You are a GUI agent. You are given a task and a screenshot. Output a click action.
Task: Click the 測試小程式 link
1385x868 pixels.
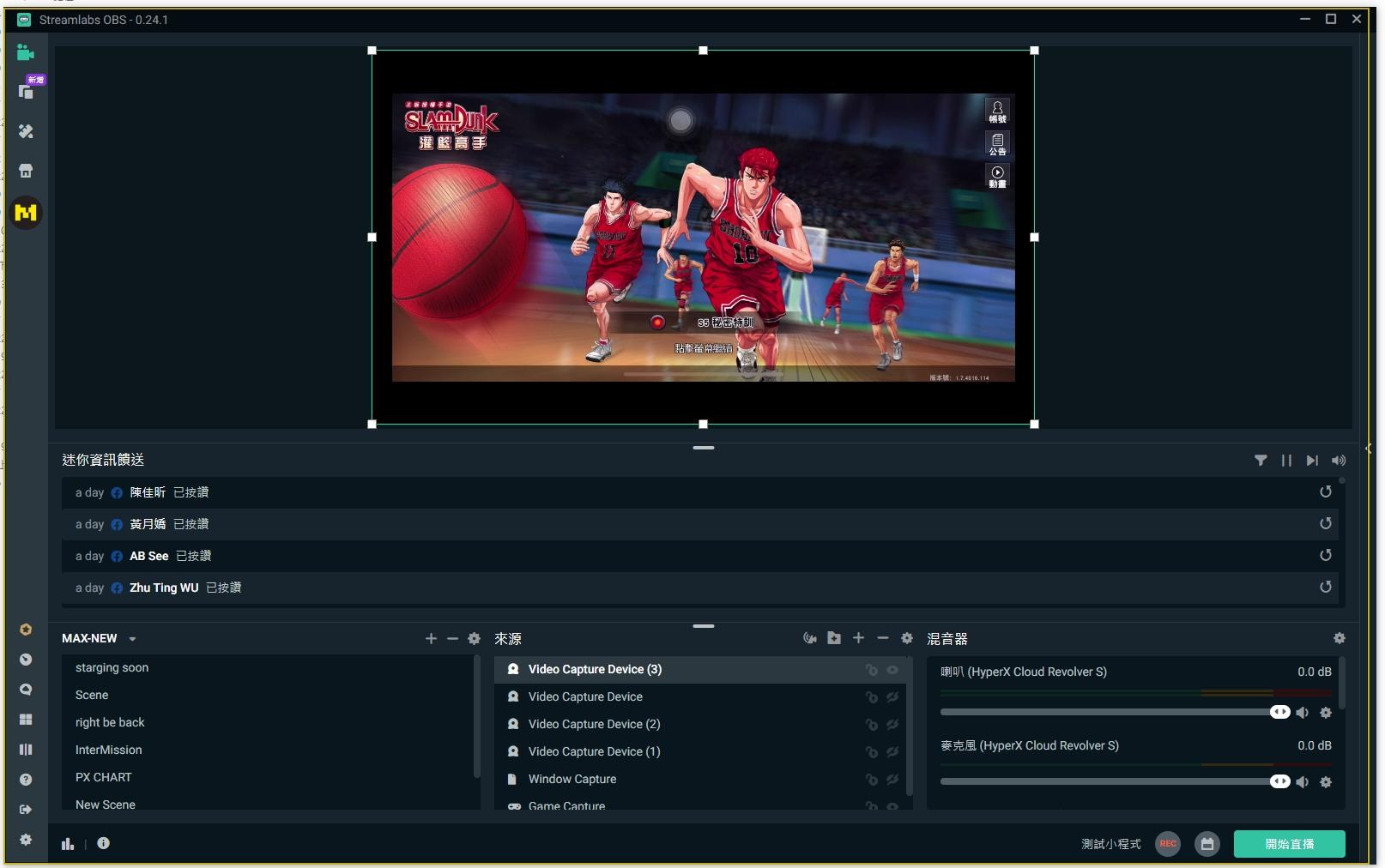click(x=1111, y=844)
